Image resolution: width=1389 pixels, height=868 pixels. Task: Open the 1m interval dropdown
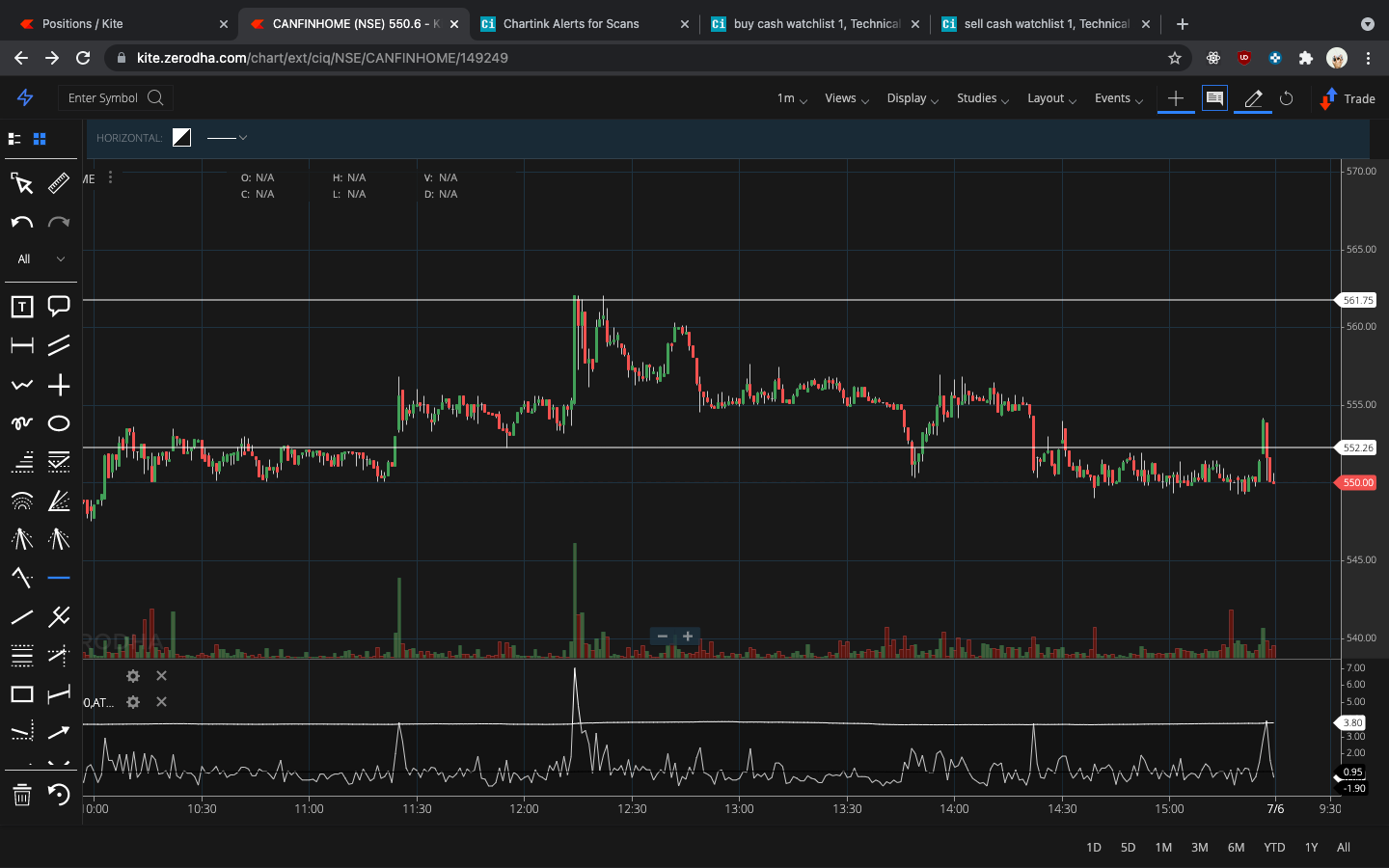[x=791, y=98]
